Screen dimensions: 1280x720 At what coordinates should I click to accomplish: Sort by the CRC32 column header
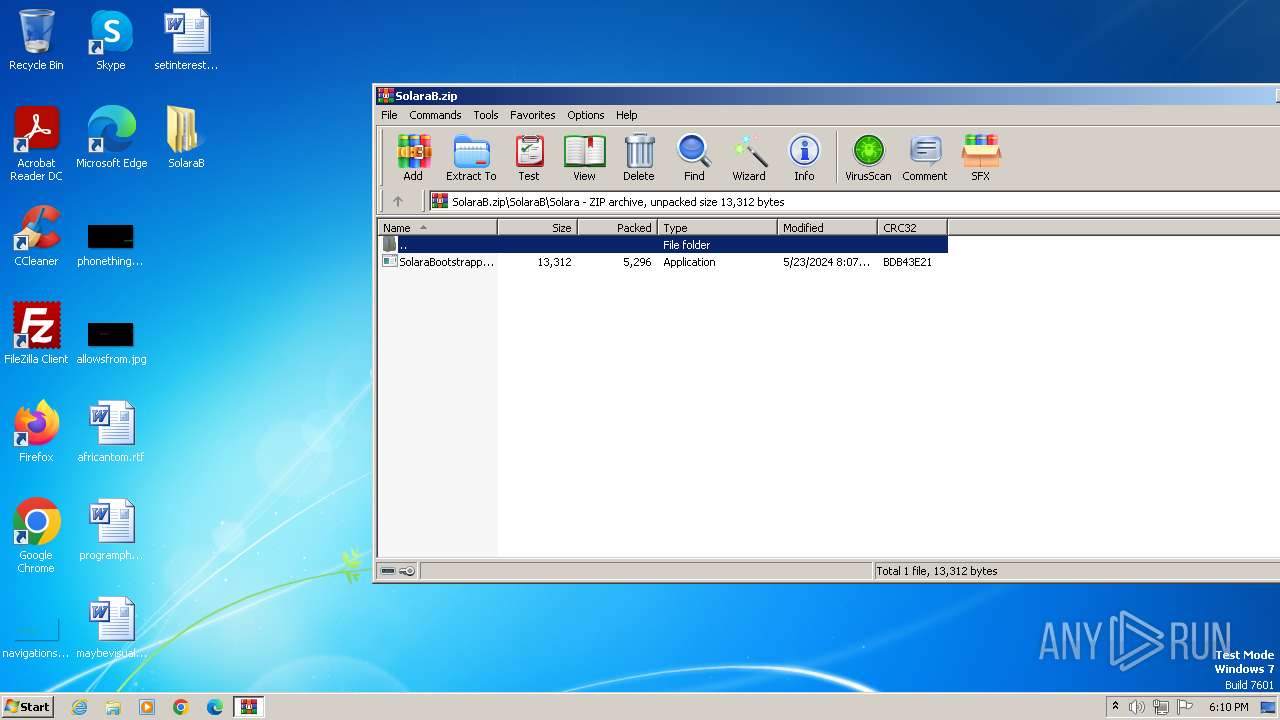pyautogui.click(x=913, y=228)
